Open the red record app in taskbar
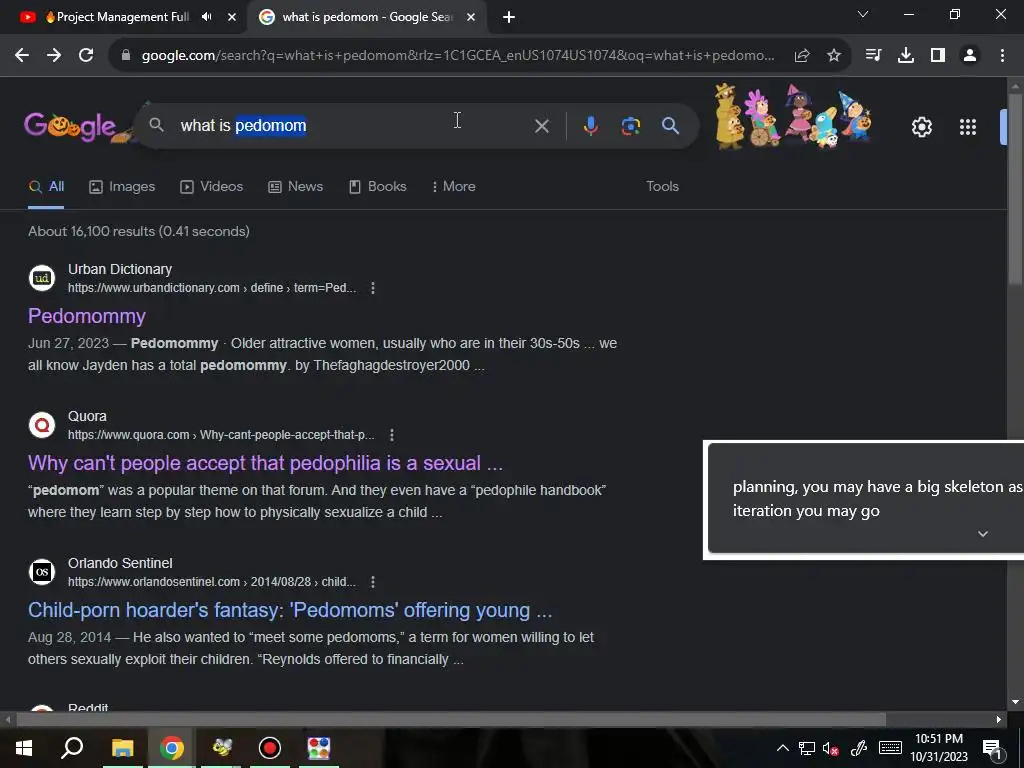Screen dimensions: 1024x768 270,748
